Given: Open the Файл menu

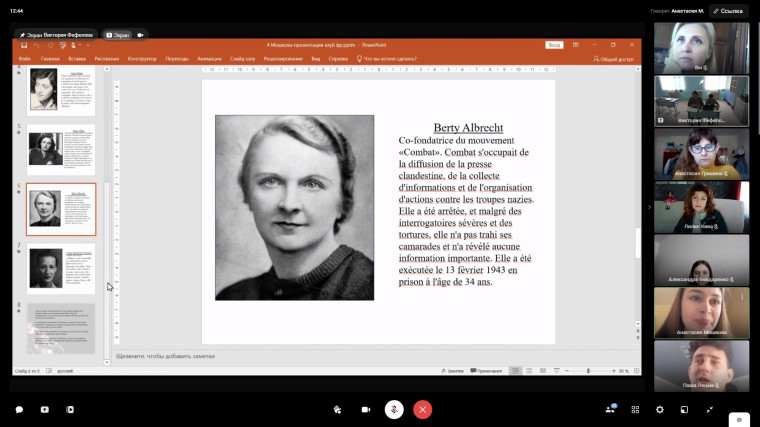Looking at the screenshot, I should [x=24, y=59].
